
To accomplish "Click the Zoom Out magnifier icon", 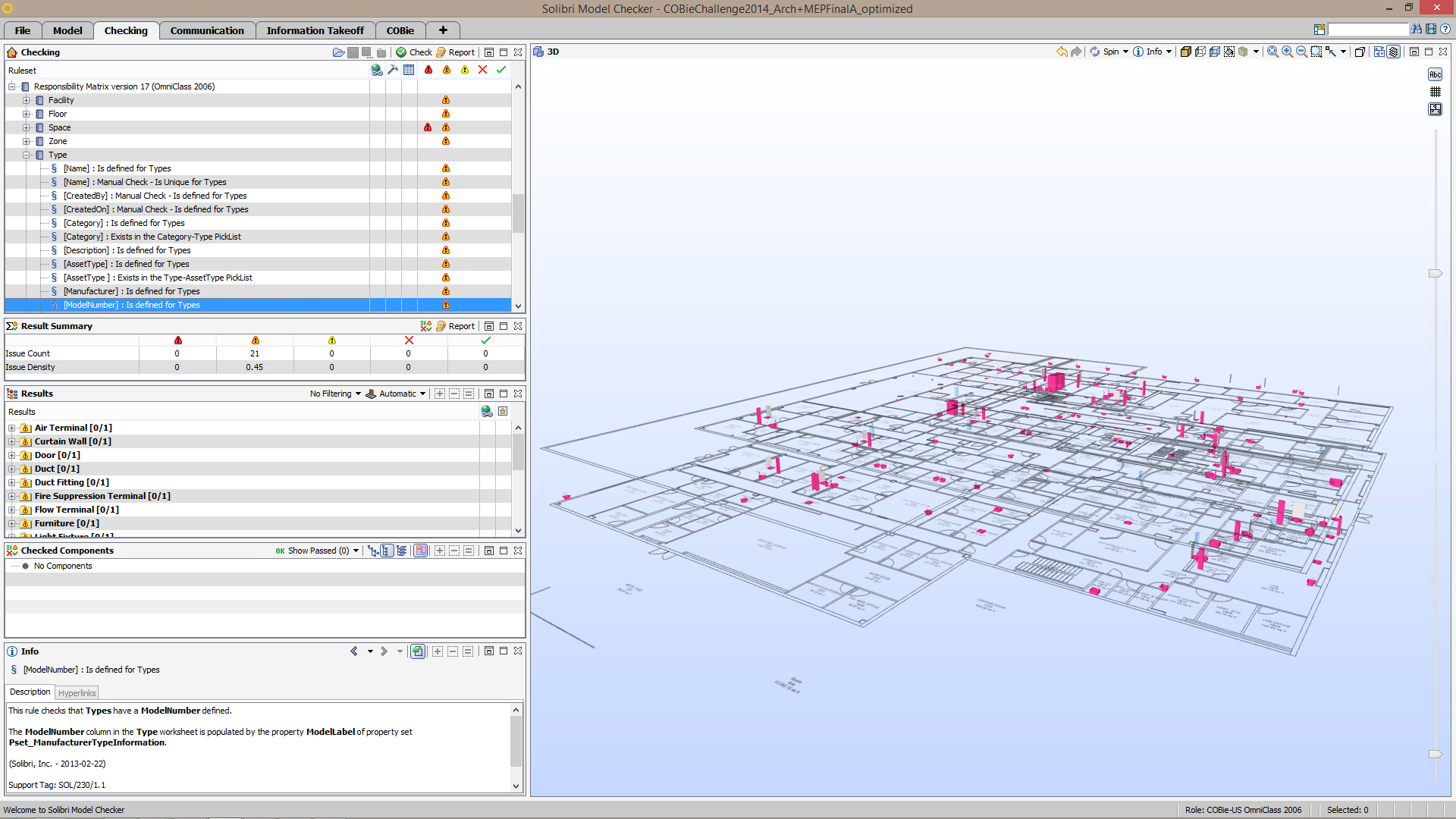I will pyautogui.click(x=1301, y=52).
